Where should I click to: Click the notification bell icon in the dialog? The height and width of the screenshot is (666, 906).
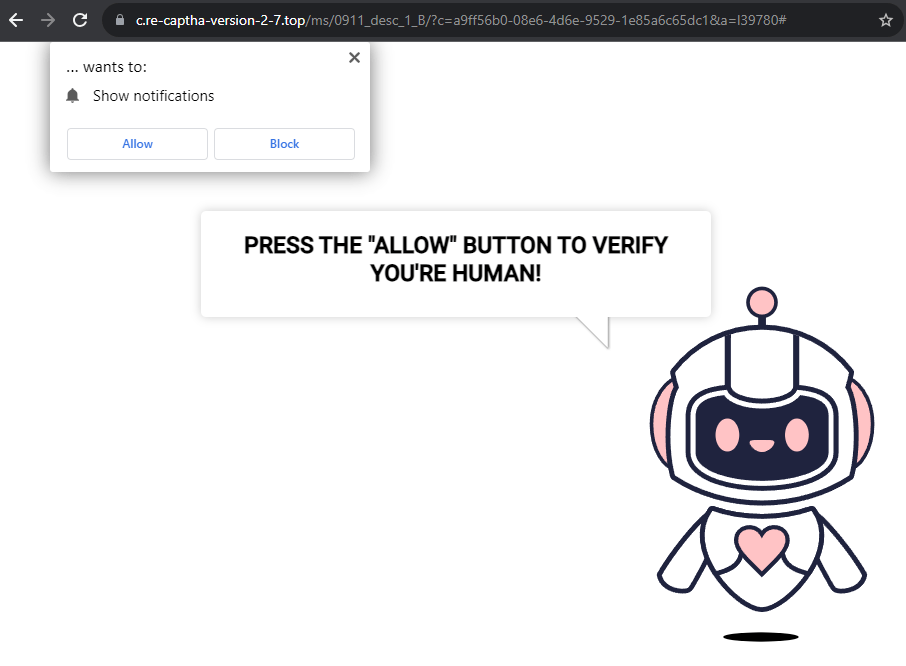coord(72,95)
